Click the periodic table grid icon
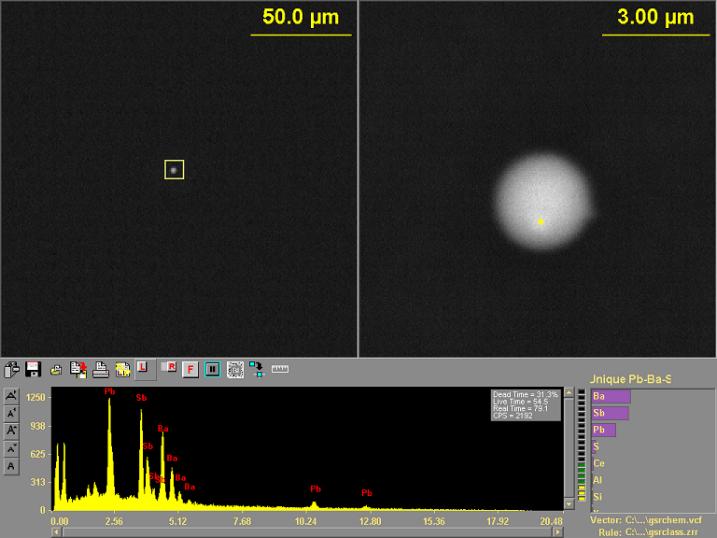Viewport: 717px width, 538px height. click(x=235, y=369)
